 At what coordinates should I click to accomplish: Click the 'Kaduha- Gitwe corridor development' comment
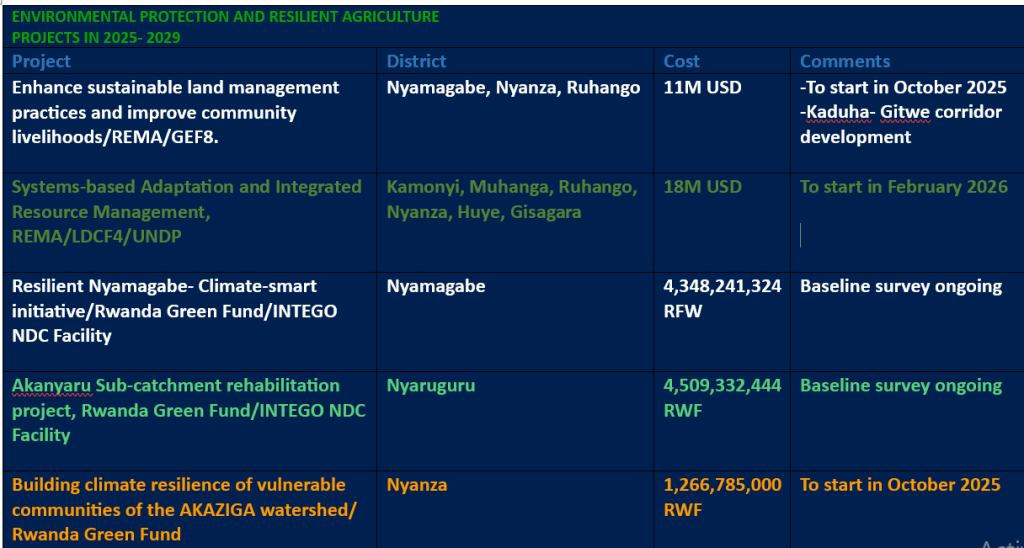(901, 125)
